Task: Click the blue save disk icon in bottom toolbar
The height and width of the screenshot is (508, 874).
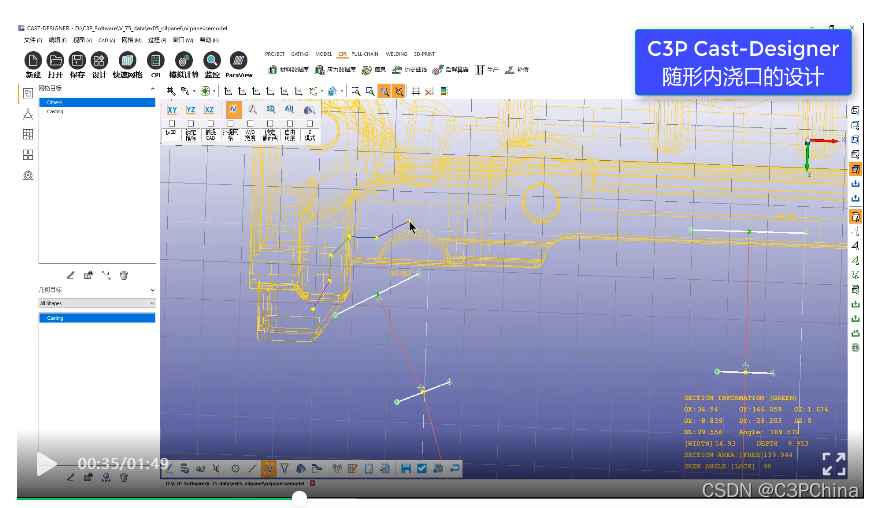Action: click(x=406, y=468)
